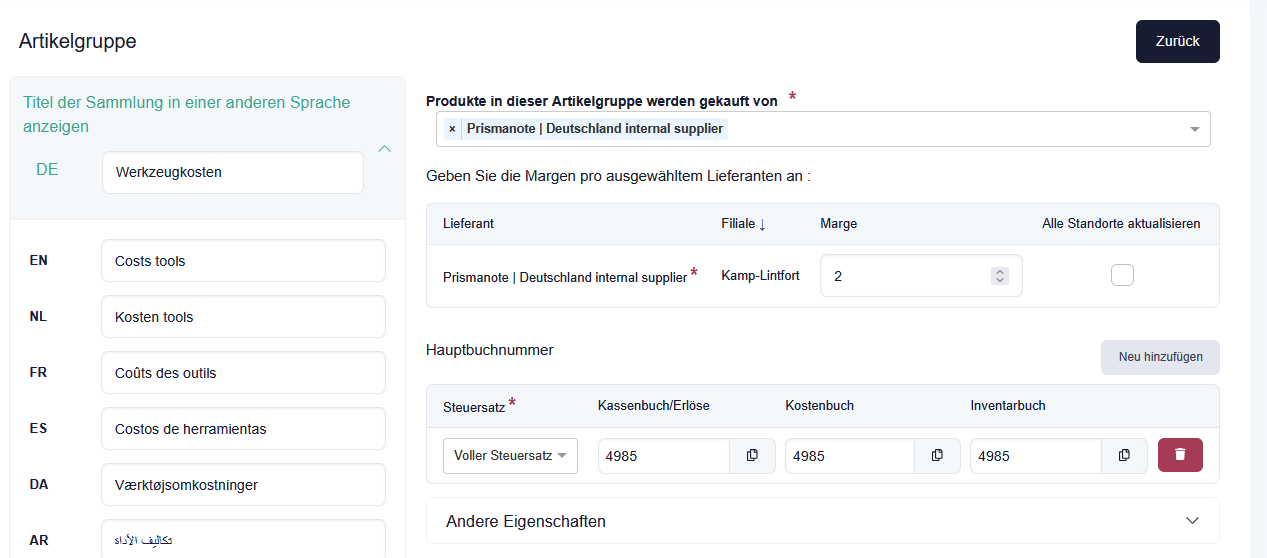Click the DE Werkzeugkosten title field

[232, 172]
